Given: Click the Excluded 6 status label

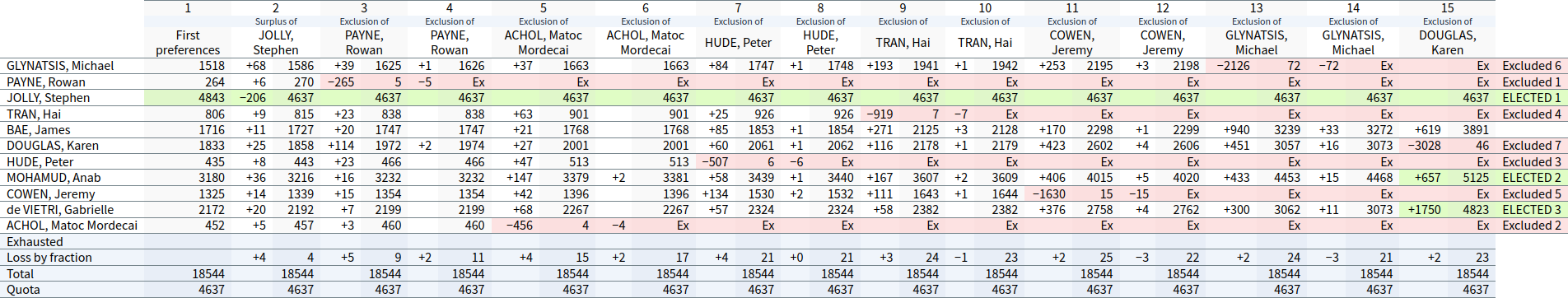Looking at the screenshot, I should tap(1532, 66).
